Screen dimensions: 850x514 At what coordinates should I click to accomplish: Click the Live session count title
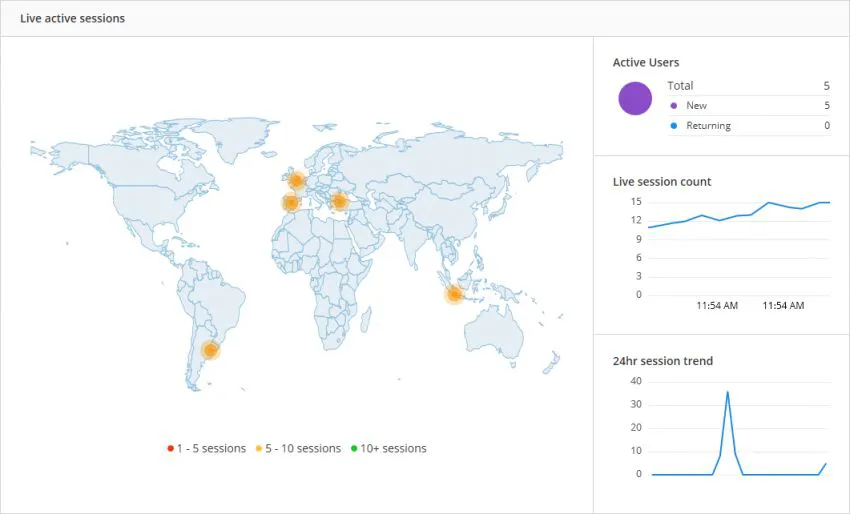[662, 182]
